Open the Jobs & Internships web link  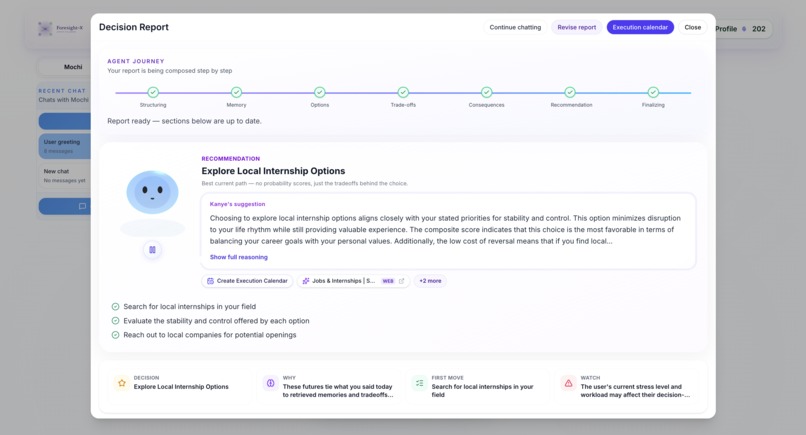click(x=353, y=281)
